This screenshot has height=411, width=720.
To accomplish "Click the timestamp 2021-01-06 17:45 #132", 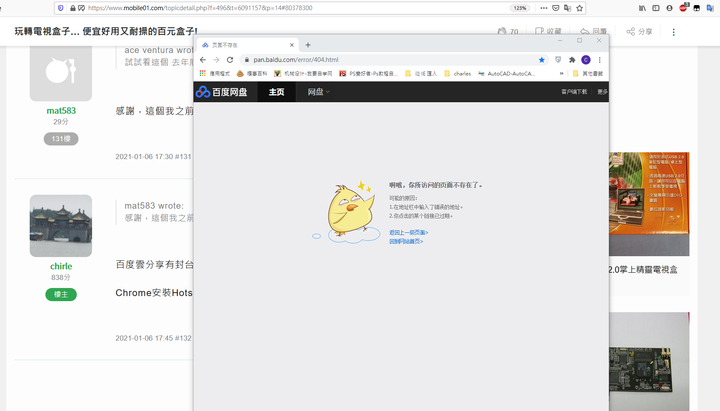I will [x=153, y=338].
